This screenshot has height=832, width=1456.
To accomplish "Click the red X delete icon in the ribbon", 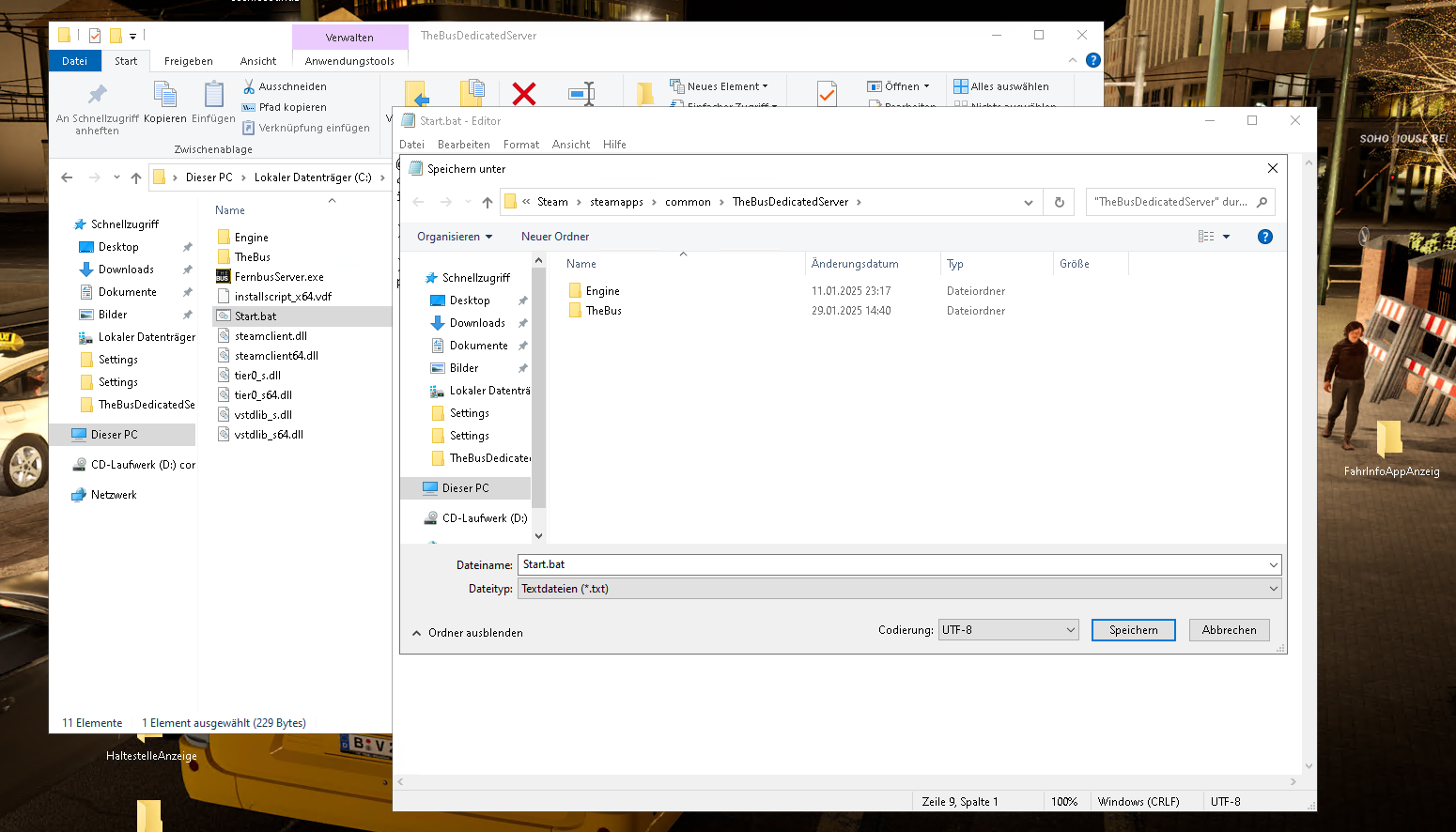I will click(524, 94).
